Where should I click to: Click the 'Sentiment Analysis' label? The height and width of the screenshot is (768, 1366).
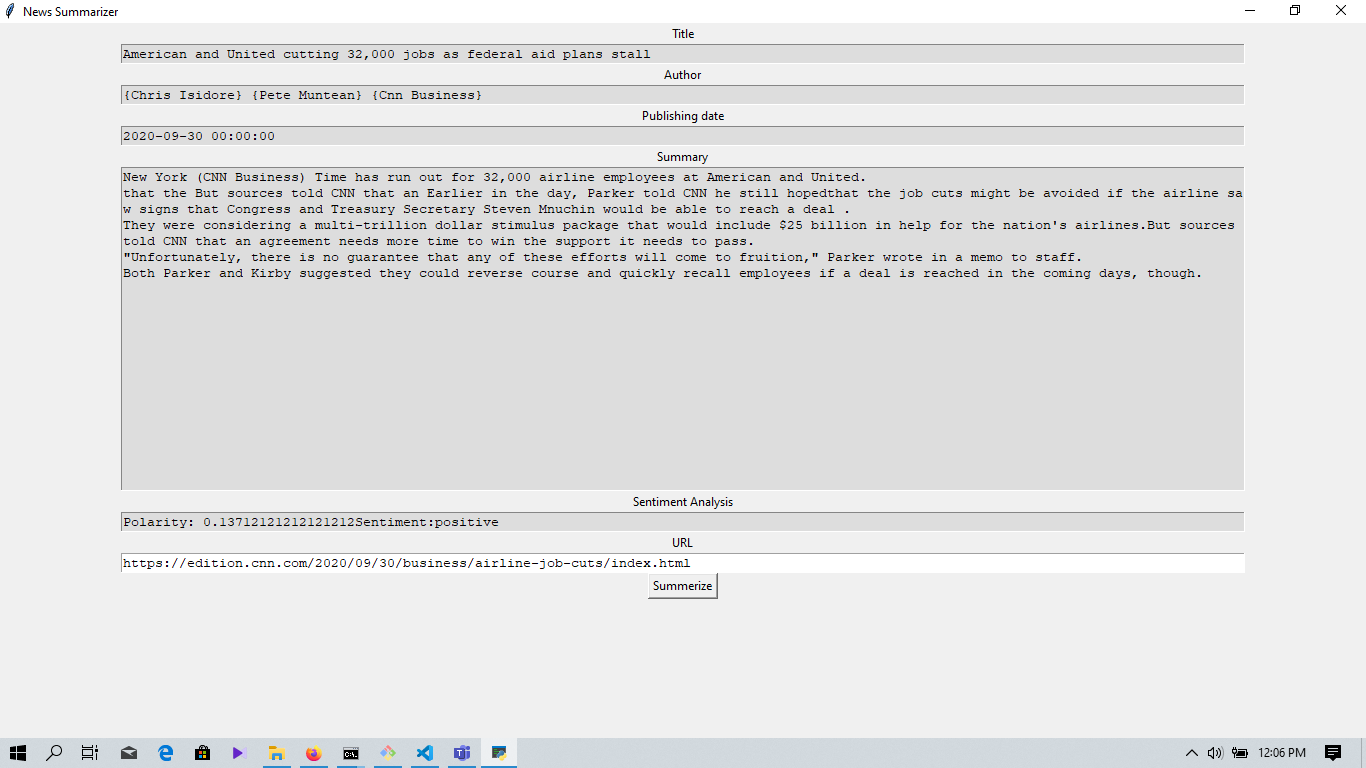[682, 502]
